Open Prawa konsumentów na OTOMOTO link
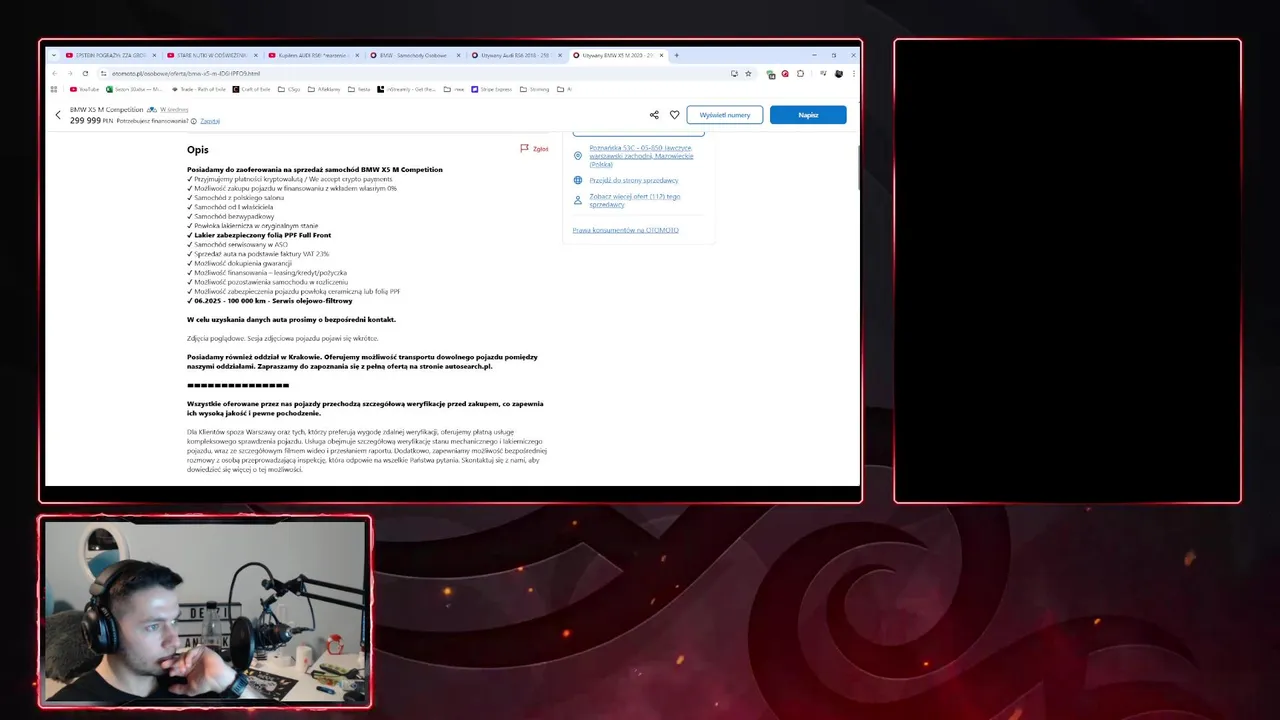The width and height of the screenshot is (1280, 720). (626, 230)
